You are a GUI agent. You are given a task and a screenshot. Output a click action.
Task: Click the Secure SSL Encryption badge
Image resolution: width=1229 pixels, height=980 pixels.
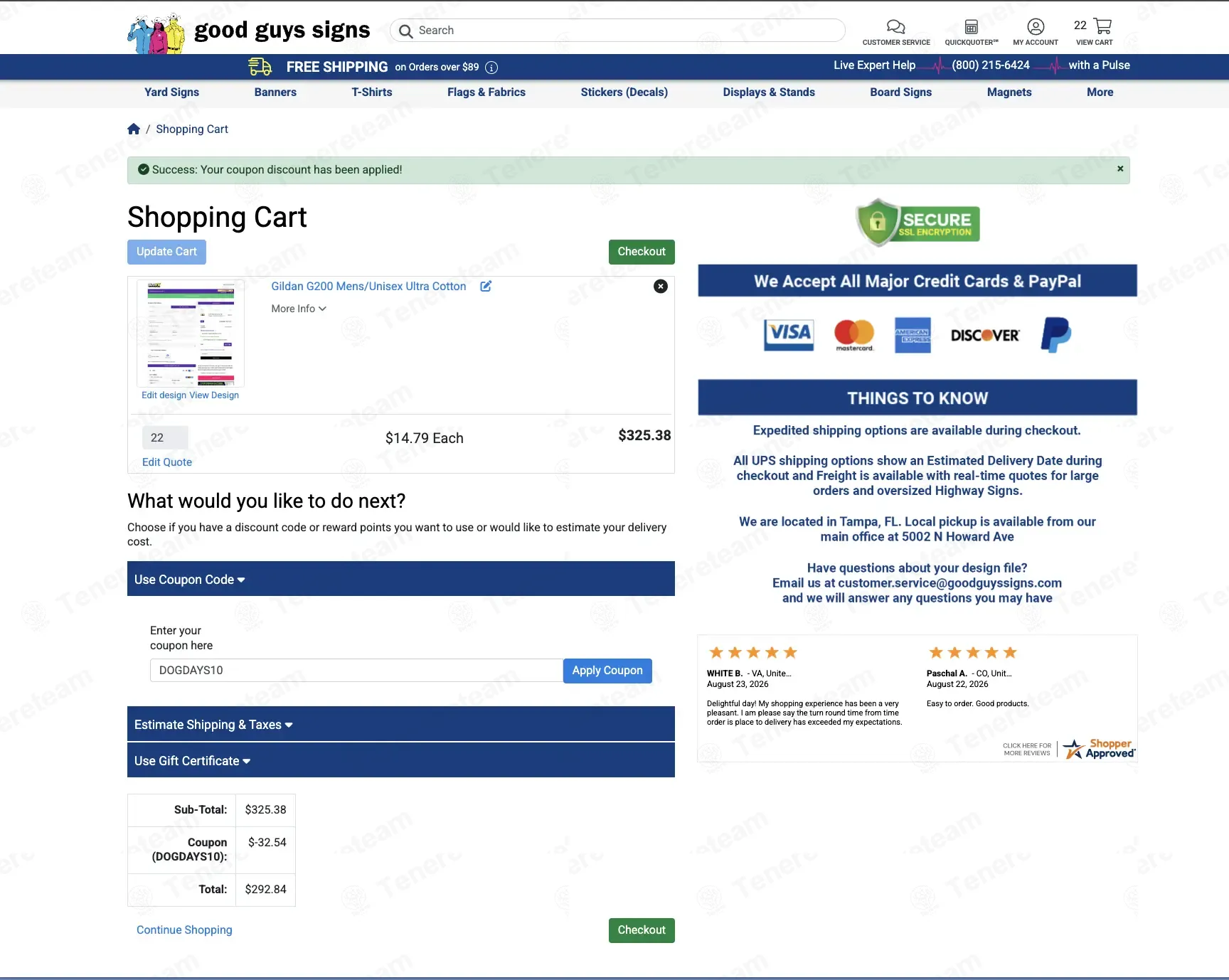[x=917, y=223]
